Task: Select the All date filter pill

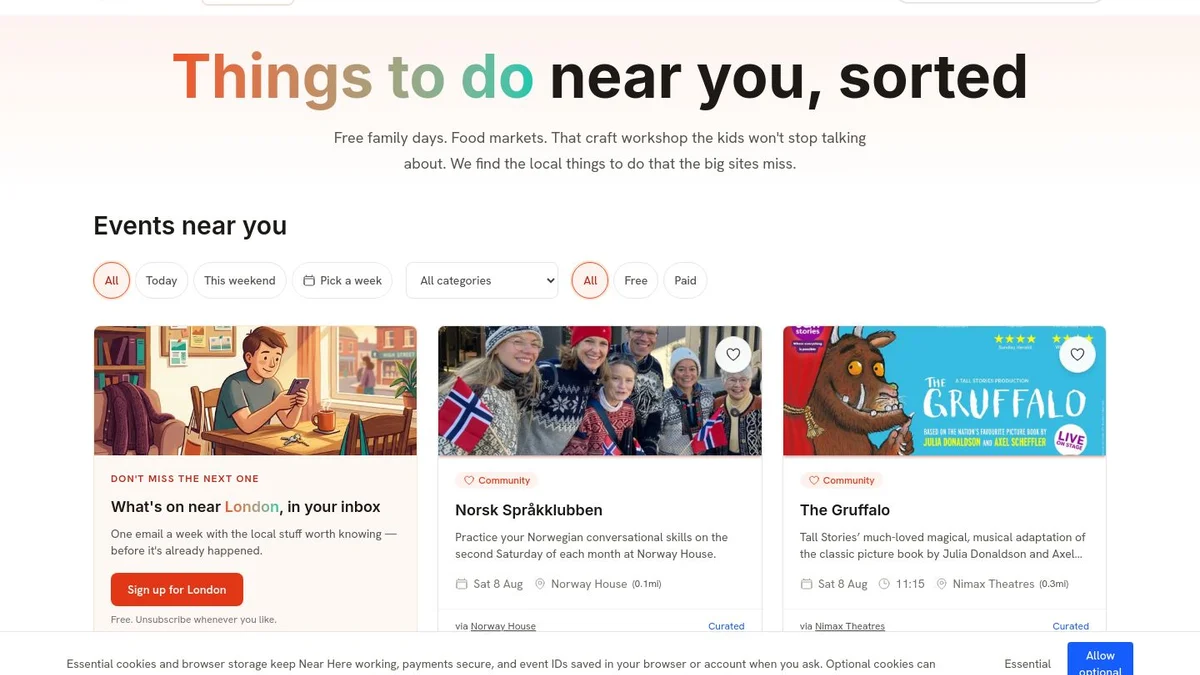Action: coord(112,281)
